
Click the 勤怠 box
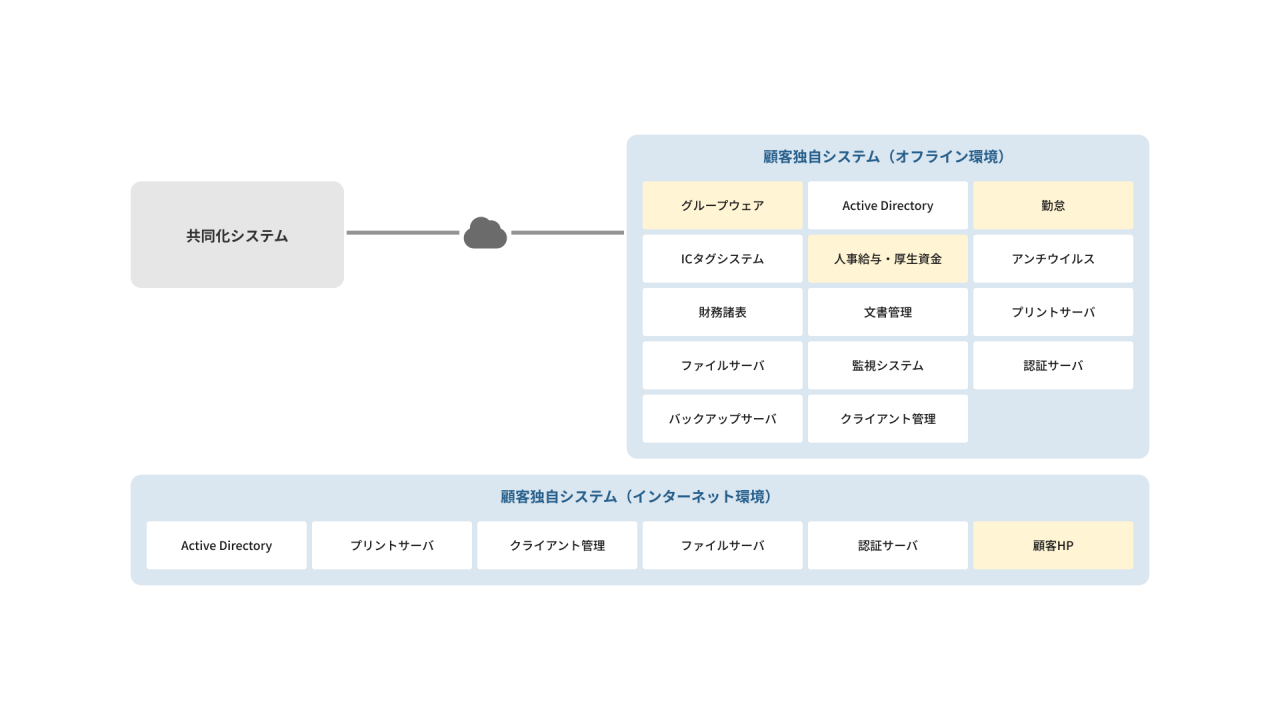tap(1053, 205)
